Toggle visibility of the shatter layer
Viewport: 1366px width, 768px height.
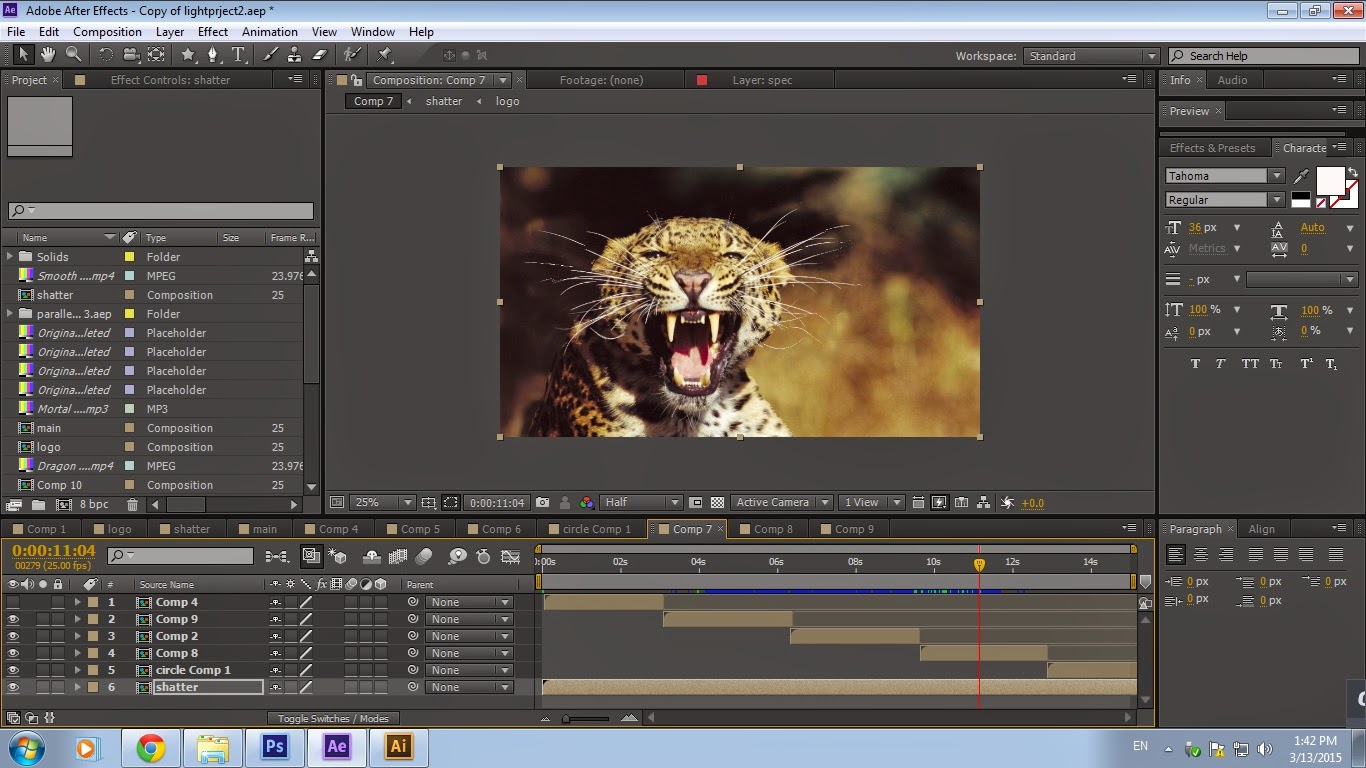click(13, 687)
